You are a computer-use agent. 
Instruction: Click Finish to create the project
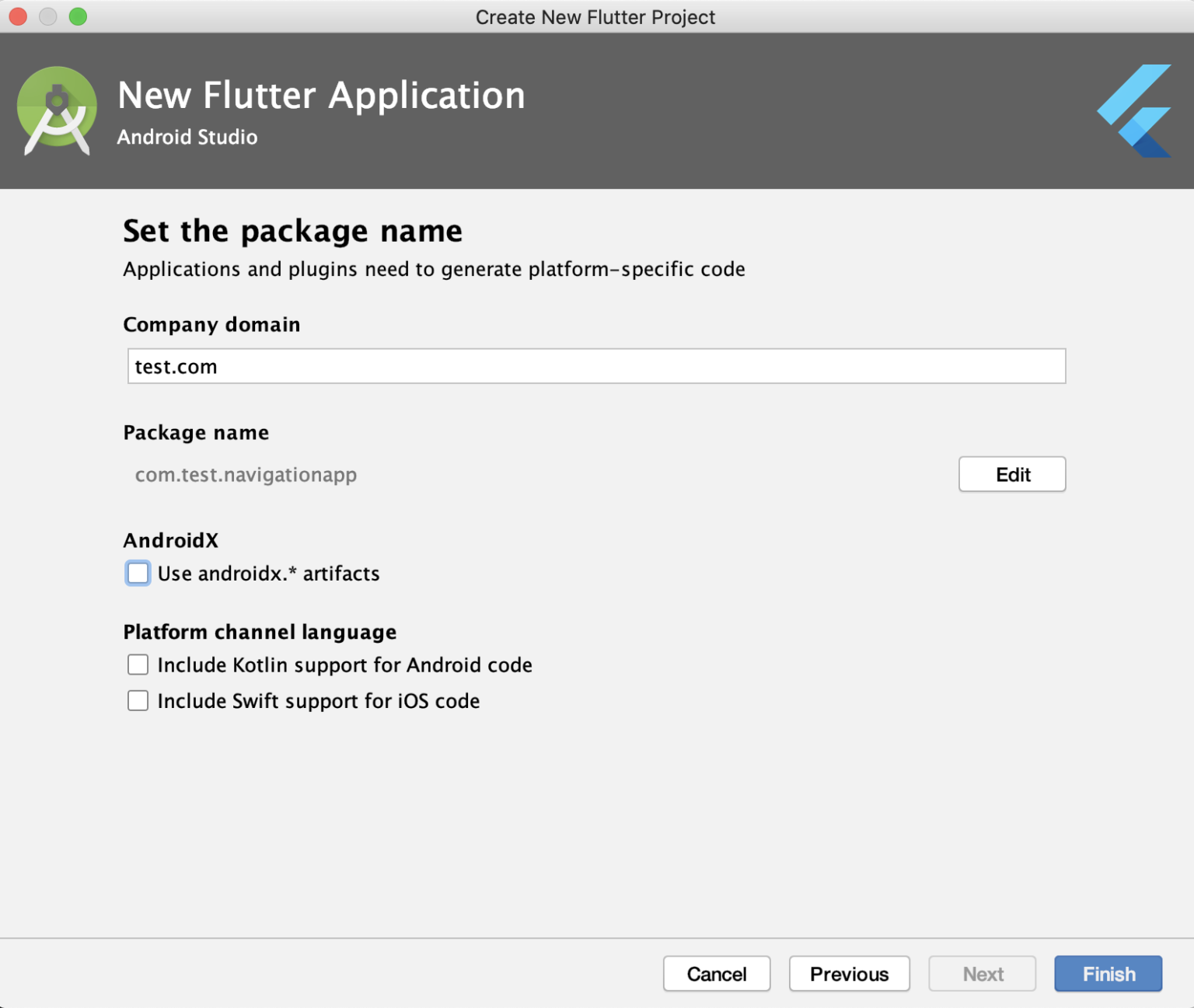tap(1108, 974)
